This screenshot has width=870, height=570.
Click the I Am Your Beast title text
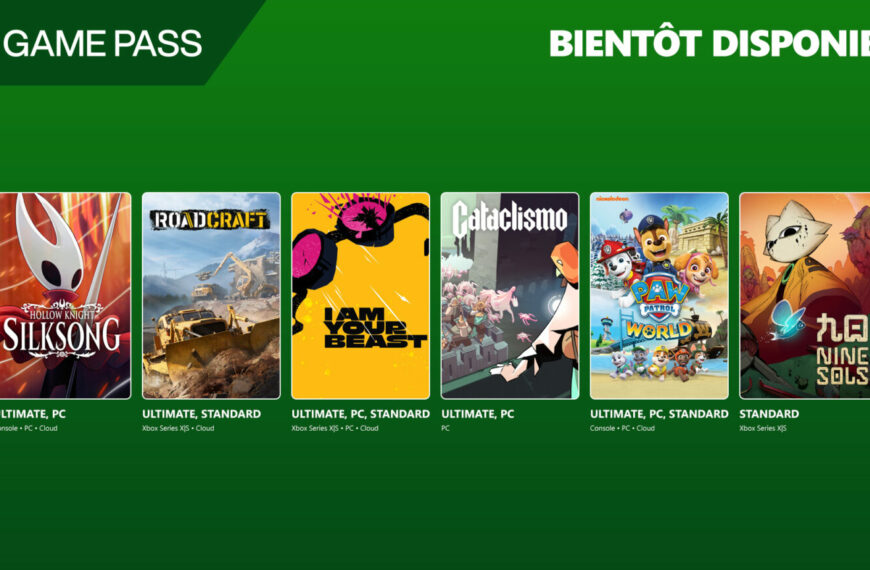375,327
